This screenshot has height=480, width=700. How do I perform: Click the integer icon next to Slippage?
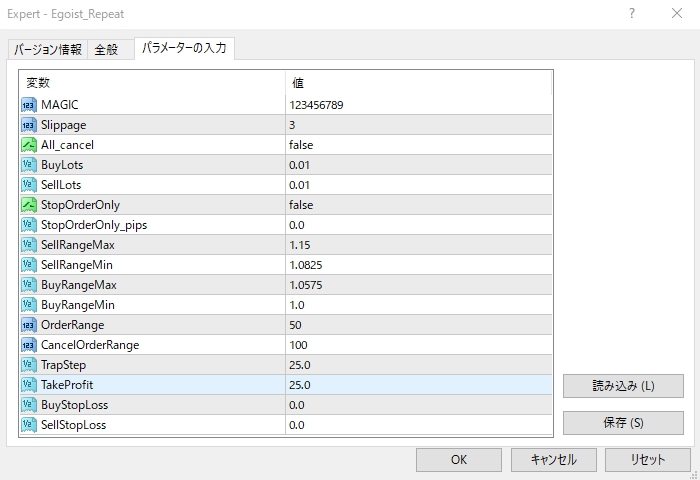[28, 125]
